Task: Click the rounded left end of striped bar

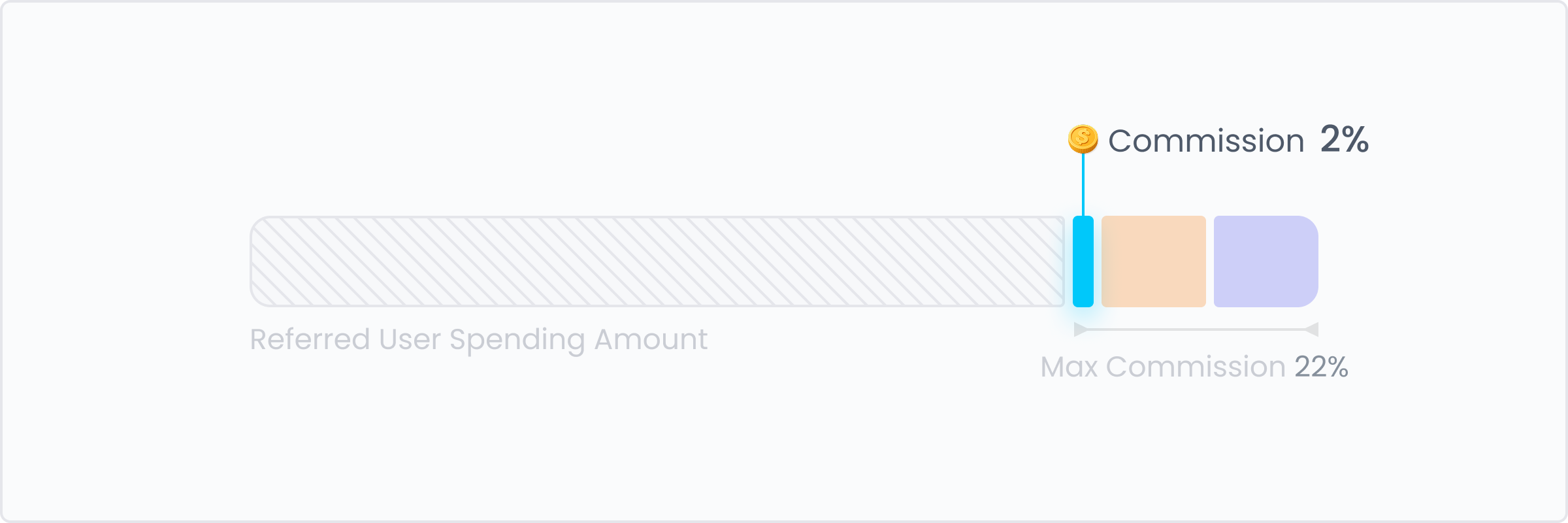Action: [x=263, y=261]
